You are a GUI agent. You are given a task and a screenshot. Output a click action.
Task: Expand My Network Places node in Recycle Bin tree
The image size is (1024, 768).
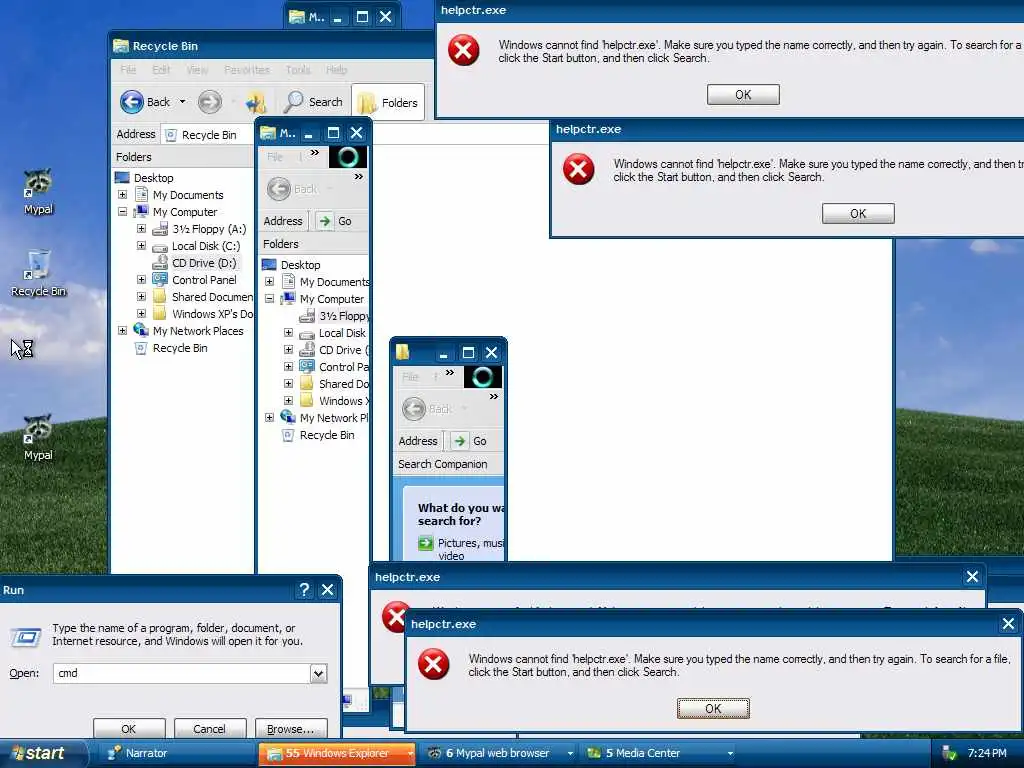(122, 330)
